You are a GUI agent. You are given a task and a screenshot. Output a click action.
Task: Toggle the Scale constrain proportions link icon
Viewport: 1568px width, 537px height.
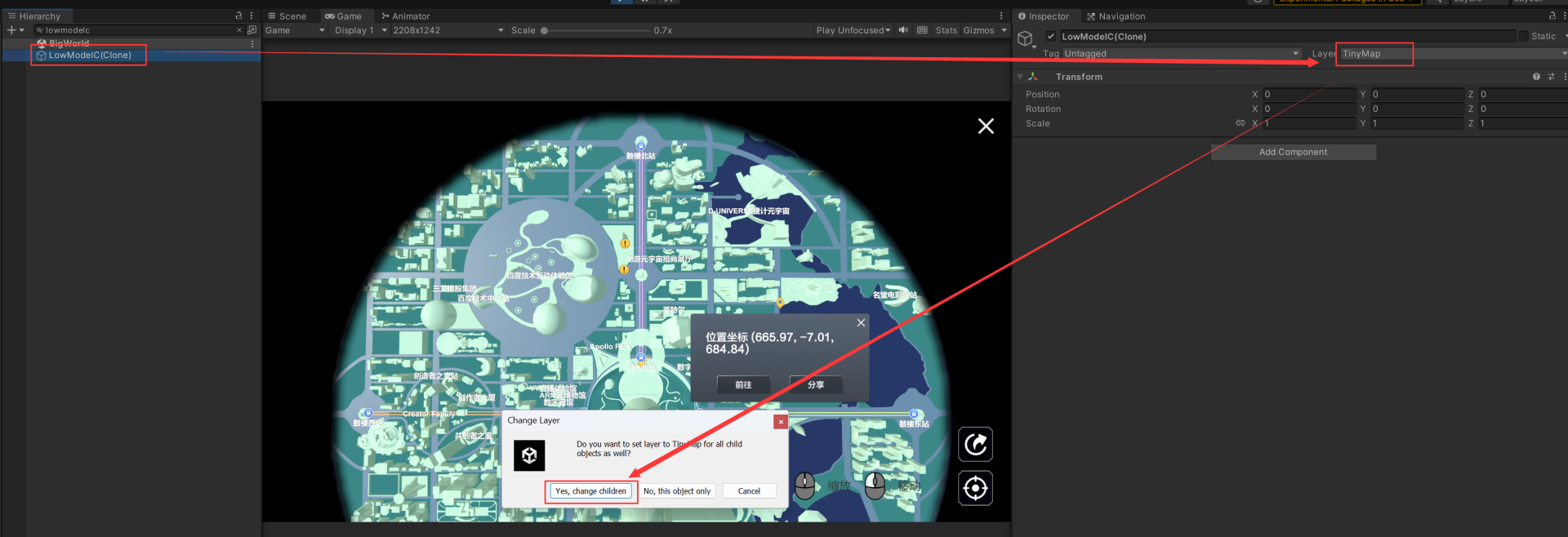(x=1241, y=123)
